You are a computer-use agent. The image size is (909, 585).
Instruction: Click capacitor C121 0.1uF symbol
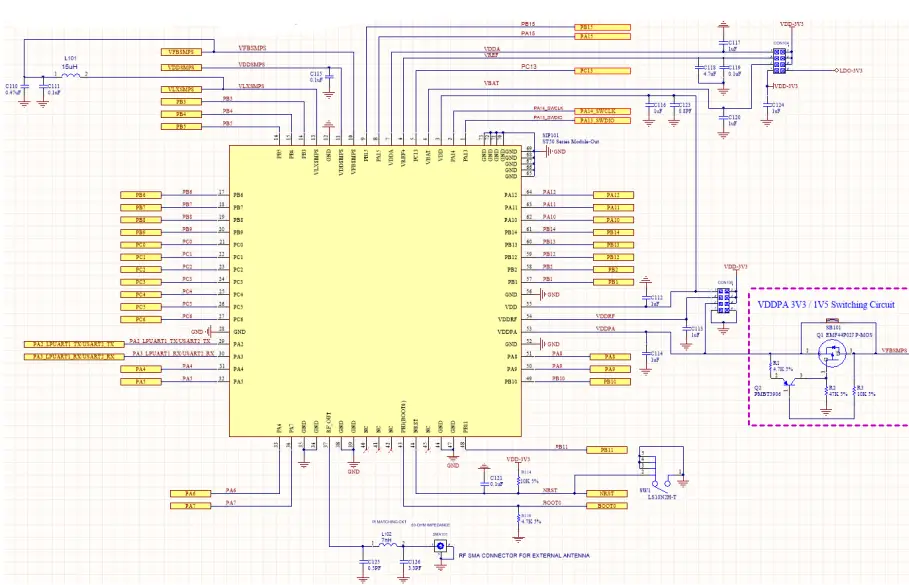pyautogui.click(x=485, y=483)
